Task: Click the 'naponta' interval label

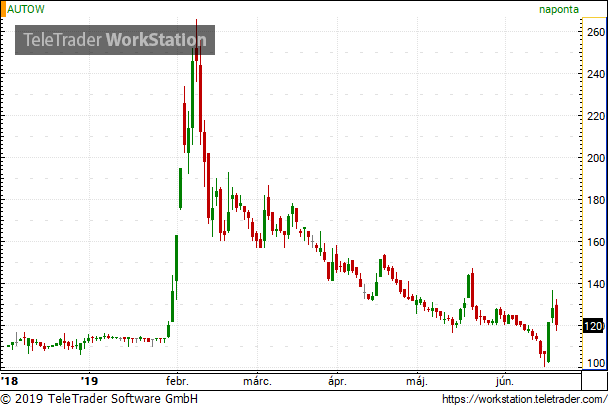Action: coord(559,9)
